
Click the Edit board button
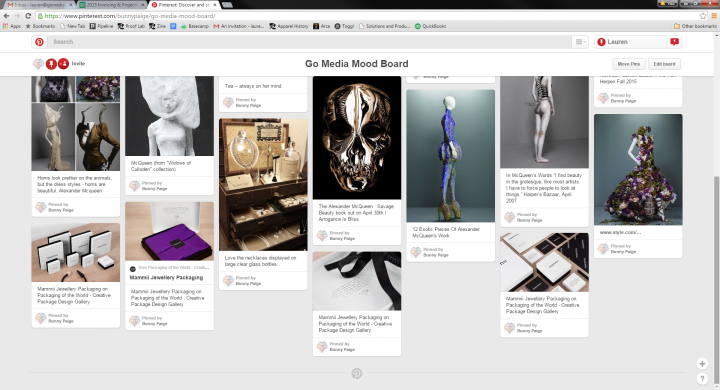point(664,64)
